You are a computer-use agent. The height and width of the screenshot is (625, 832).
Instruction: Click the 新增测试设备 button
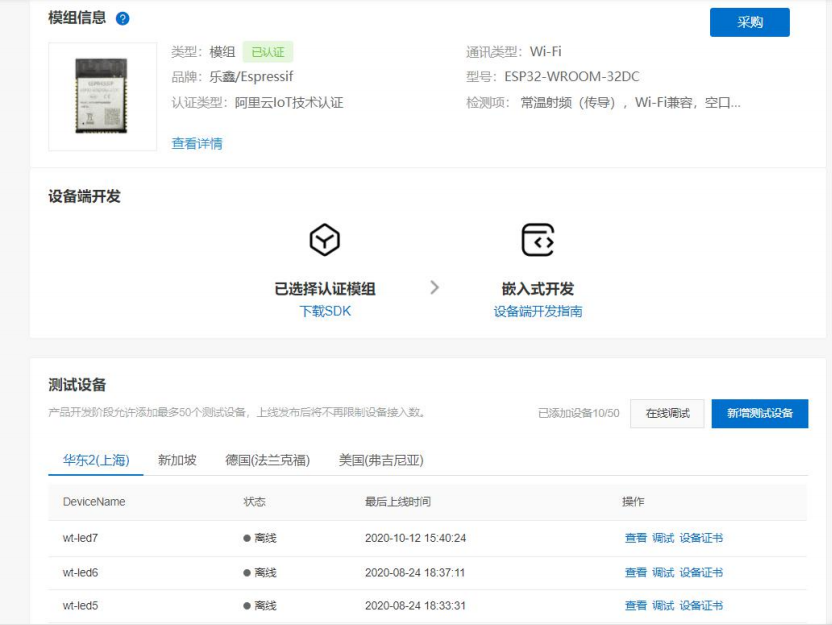[762, 412]
